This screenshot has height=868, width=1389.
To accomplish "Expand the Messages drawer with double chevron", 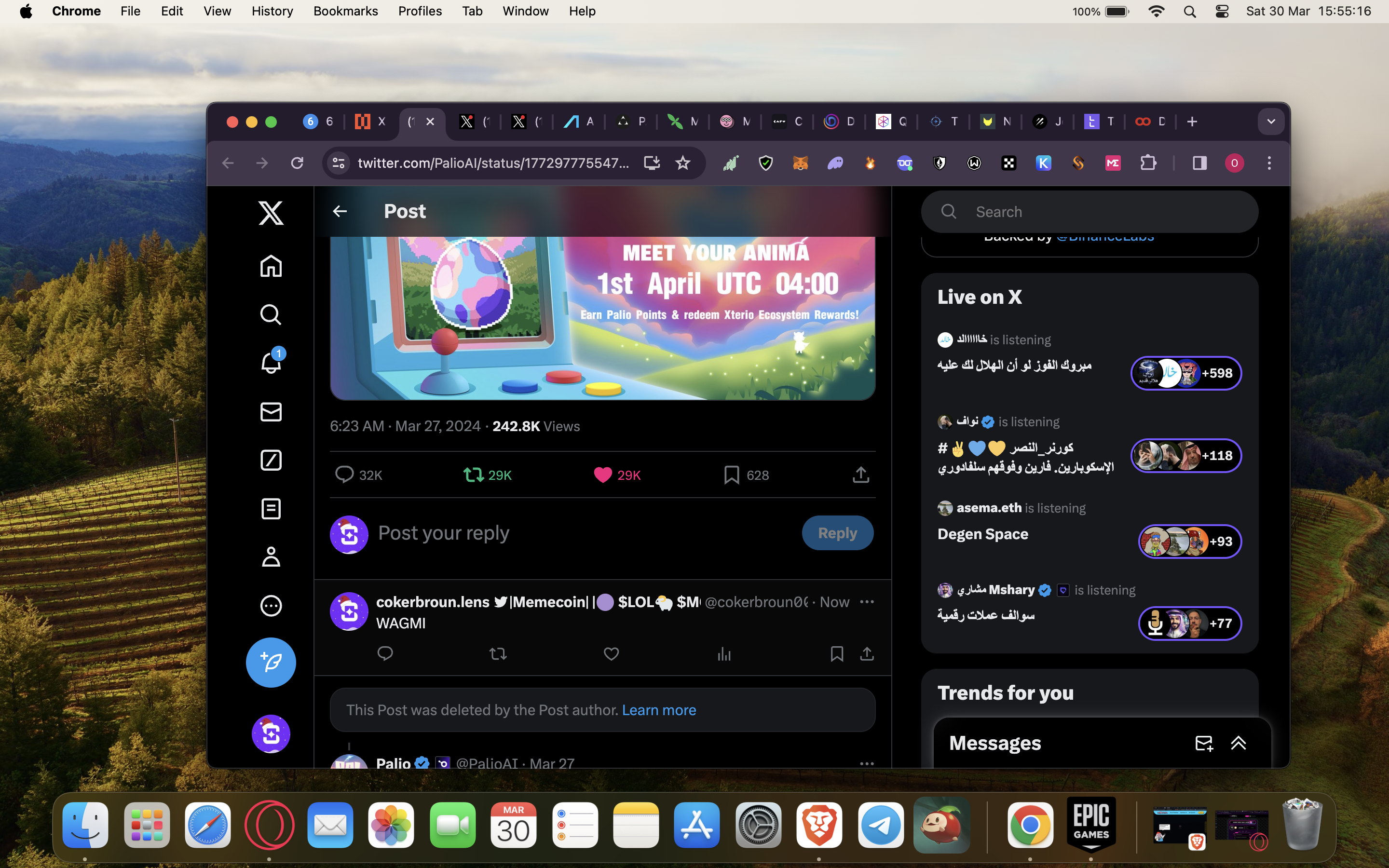I will [x=1239, y=743].
